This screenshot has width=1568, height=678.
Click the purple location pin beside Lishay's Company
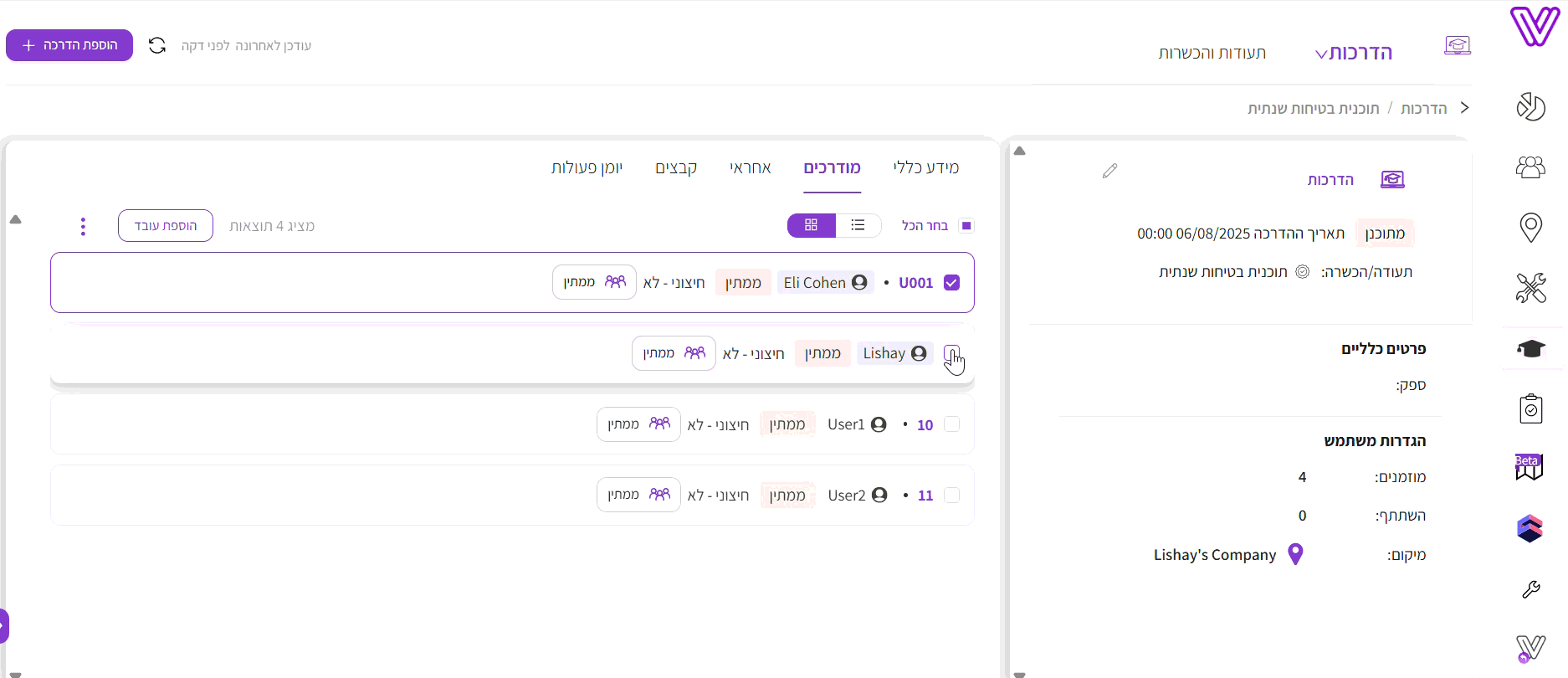click(1295, 554)
